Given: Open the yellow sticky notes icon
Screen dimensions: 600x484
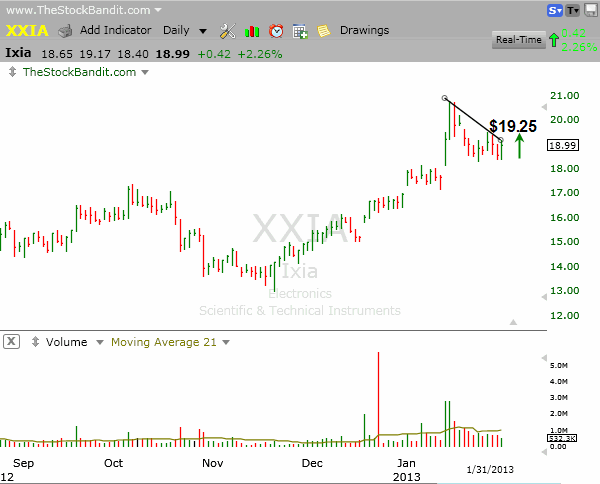Looking at the screenshot, I should click(x=324, y=31).
